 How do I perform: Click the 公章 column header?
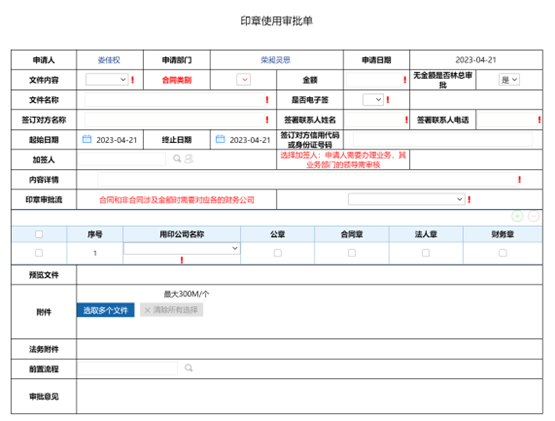click(278, 234)
